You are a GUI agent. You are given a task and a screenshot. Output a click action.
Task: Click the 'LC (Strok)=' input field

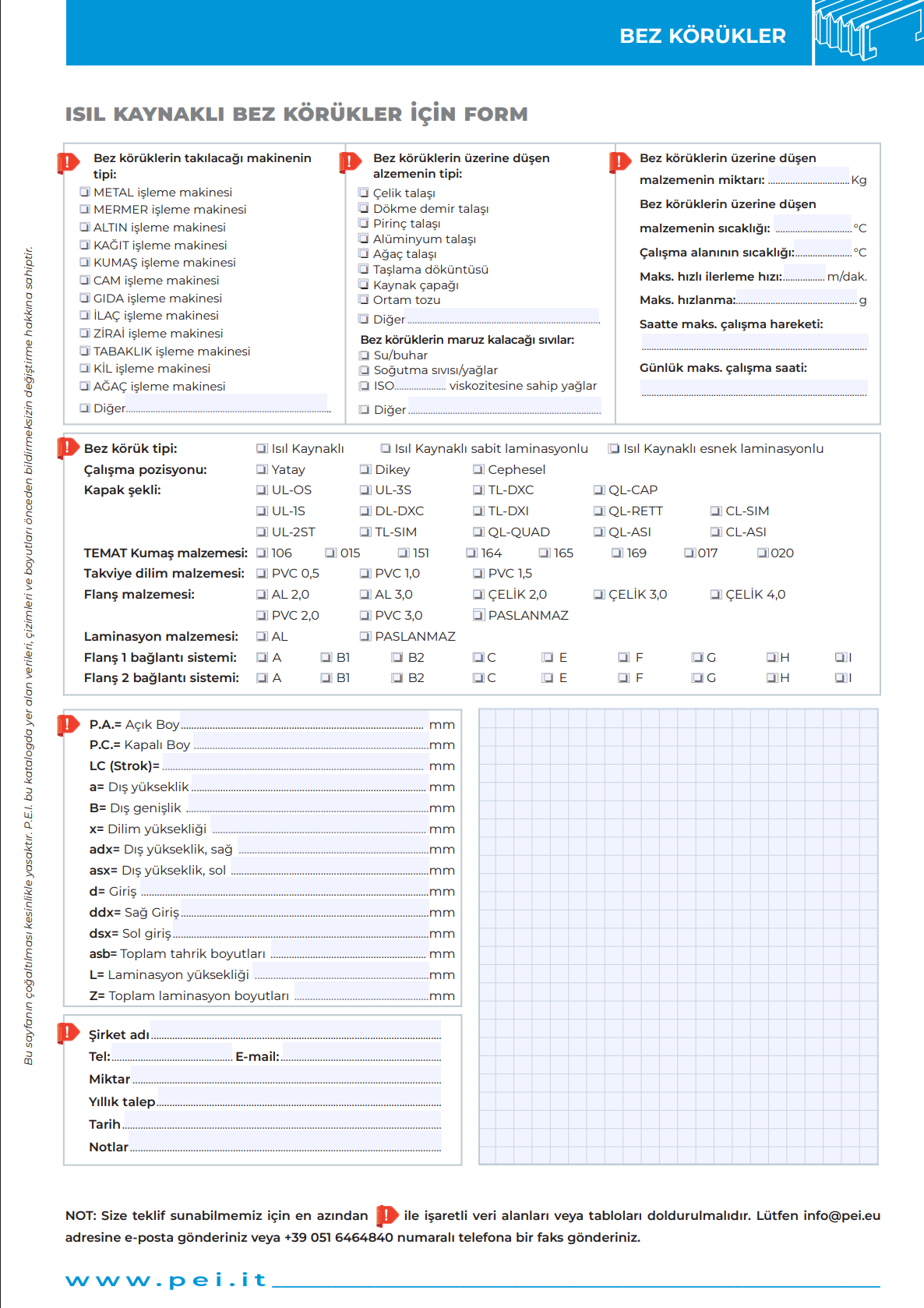coord(294,765)
